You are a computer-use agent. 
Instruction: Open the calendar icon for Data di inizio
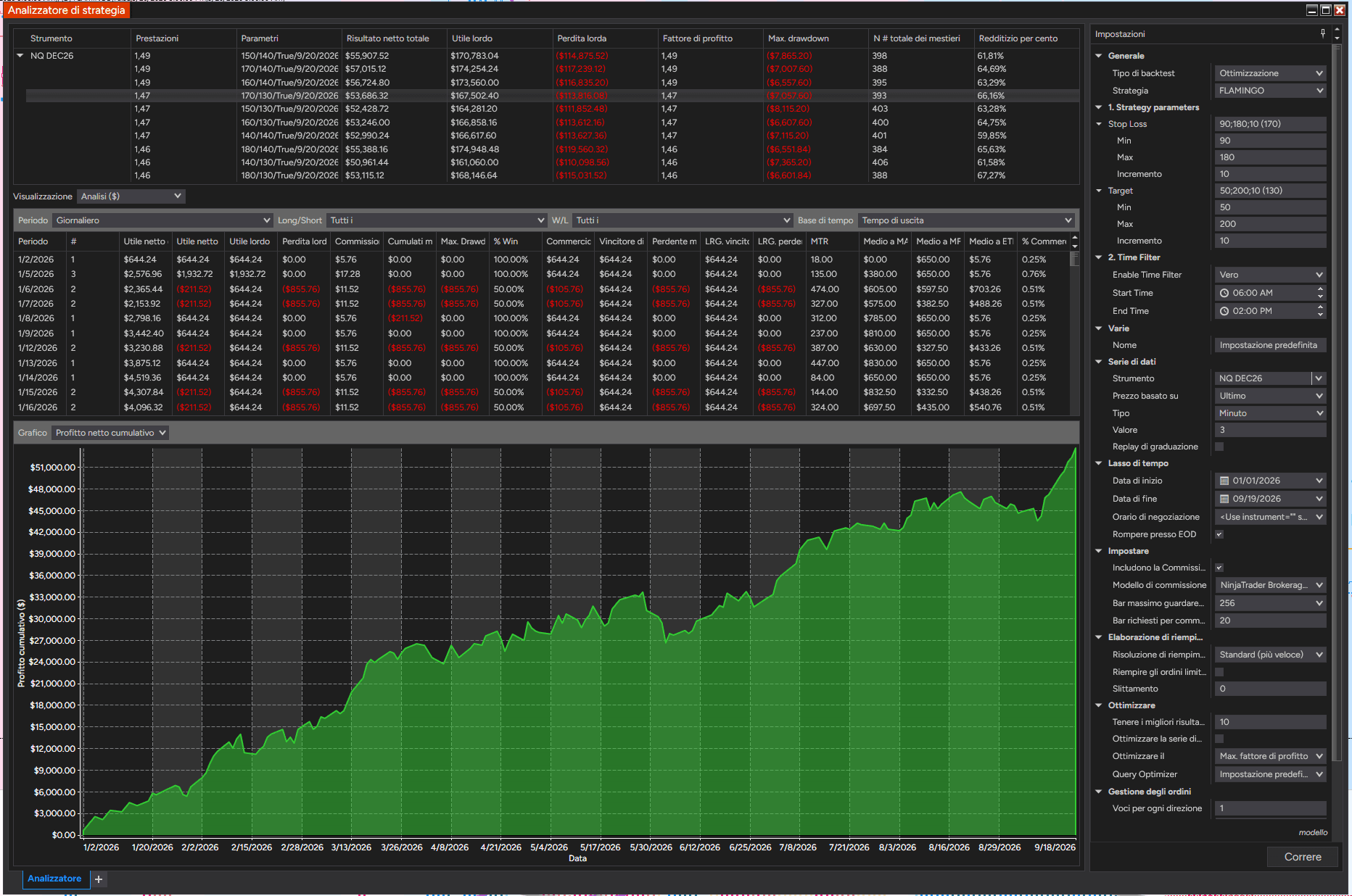pyautogui.click(x=1224, y=481)
